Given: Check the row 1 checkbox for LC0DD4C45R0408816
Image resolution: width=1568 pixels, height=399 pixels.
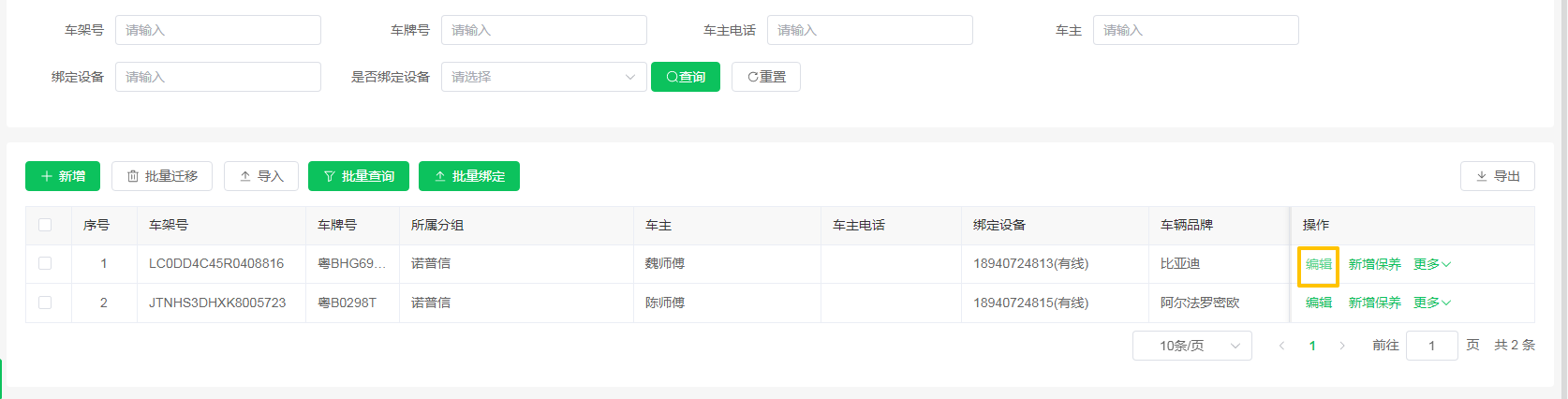Looking at the screenshot, I should click(45, 264).
